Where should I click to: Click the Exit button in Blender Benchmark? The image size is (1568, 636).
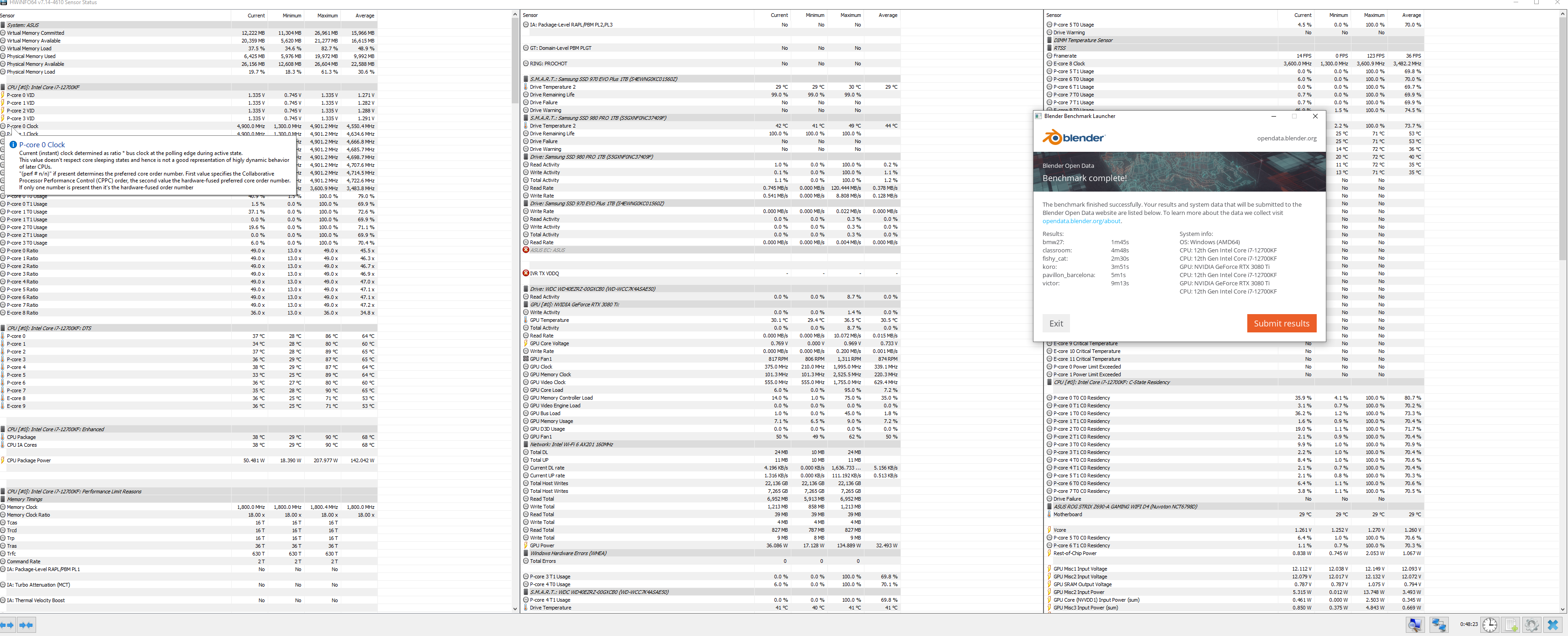1056,323
